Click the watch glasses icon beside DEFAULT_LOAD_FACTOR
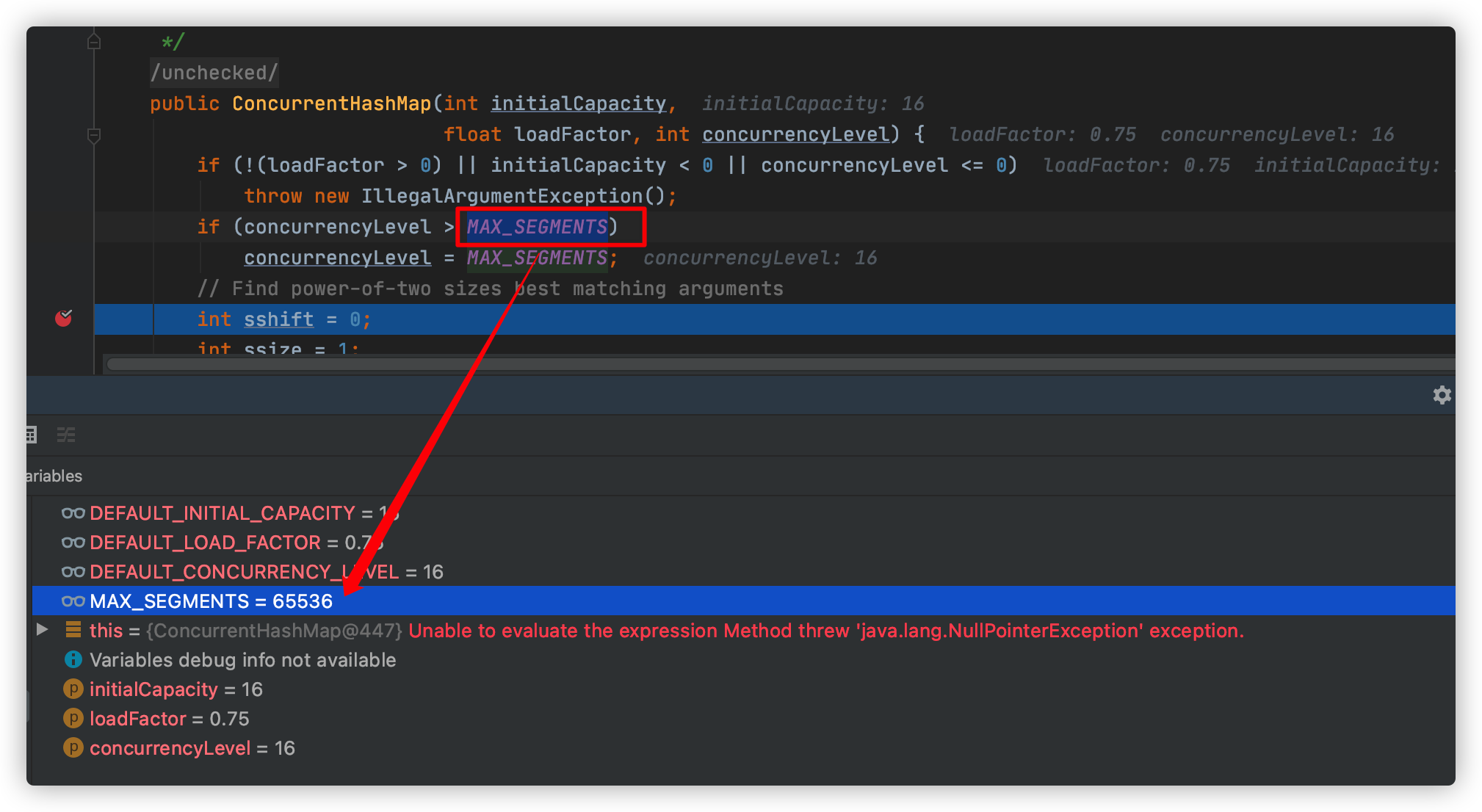 [x=73, y=542]
